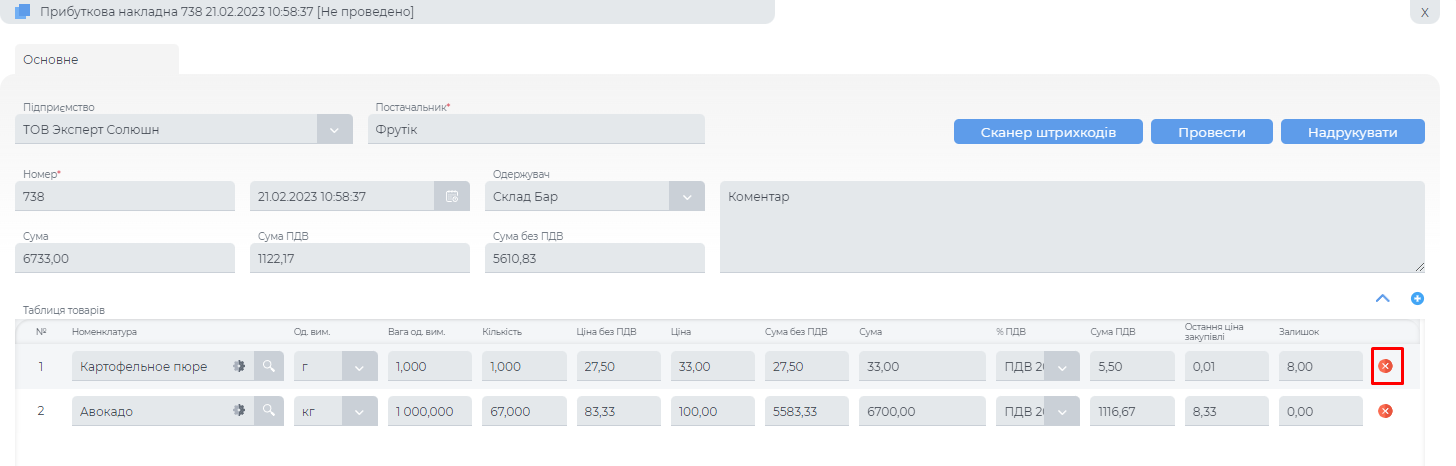Open unit dropdown for Авокадо (кг)

359,411
